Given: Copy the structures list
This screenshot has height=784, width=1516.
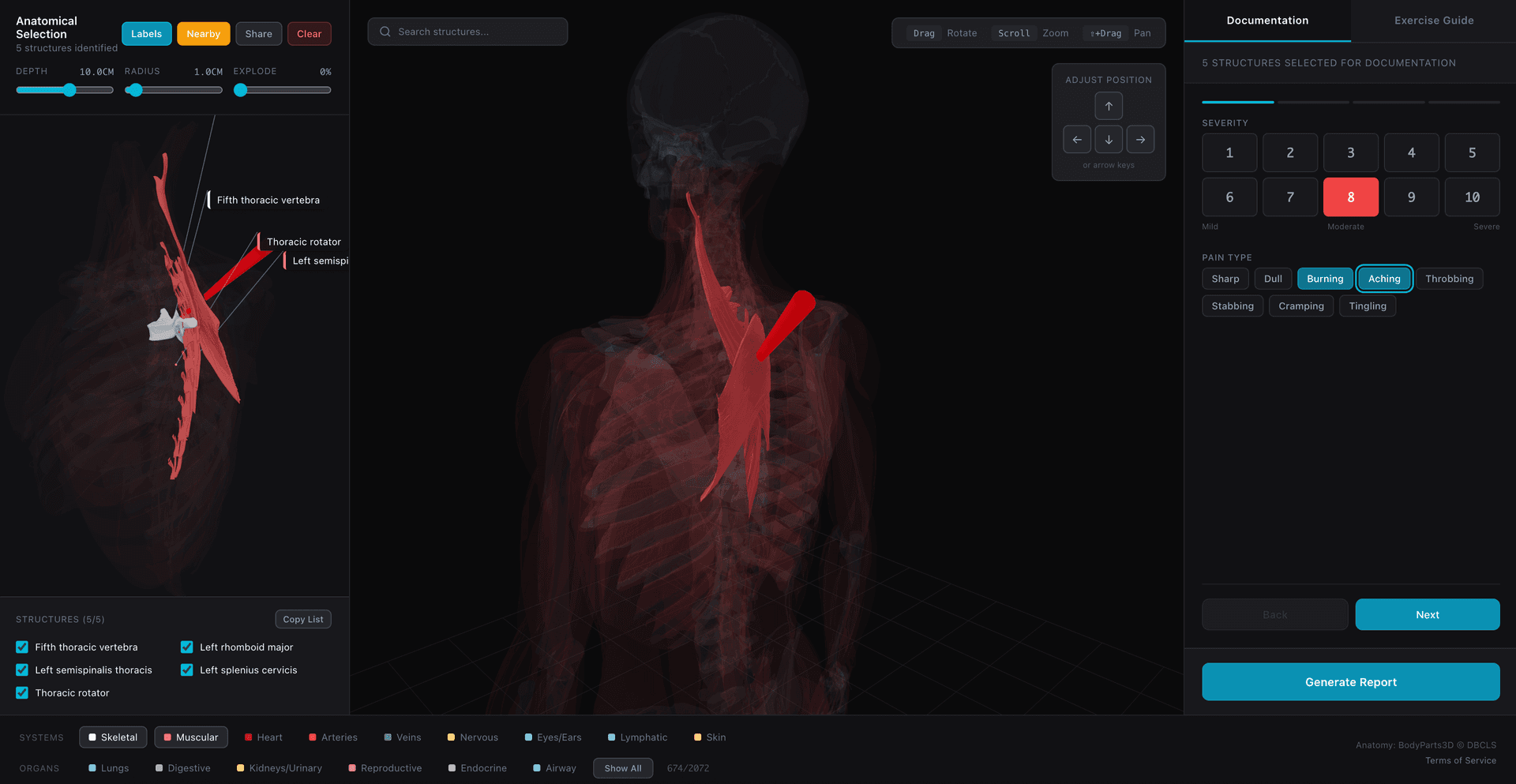Looking at the screenshot, I should point(302,619).
